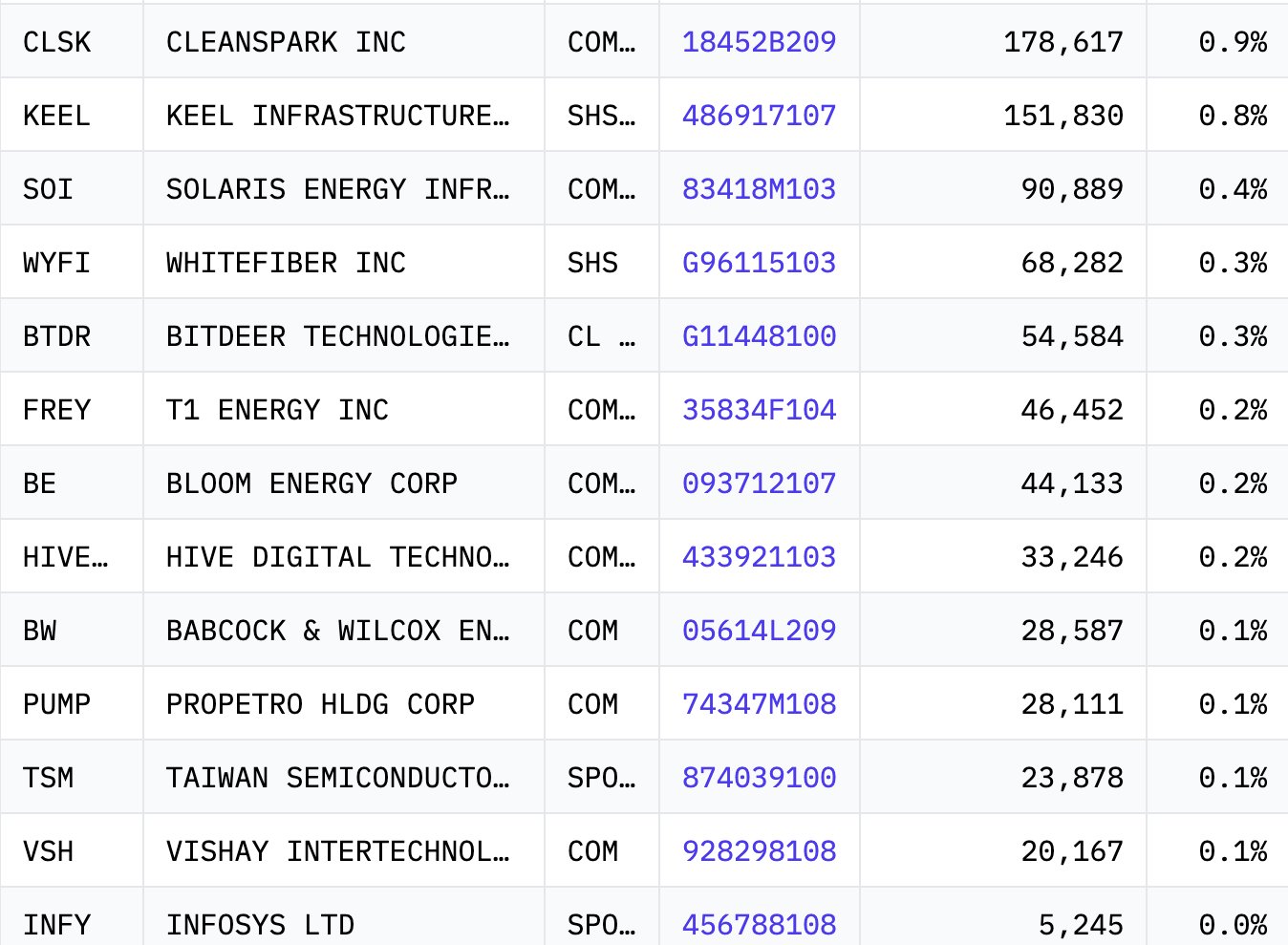
Task: Click the BW ticker symbol
Action: pos(40,631)
